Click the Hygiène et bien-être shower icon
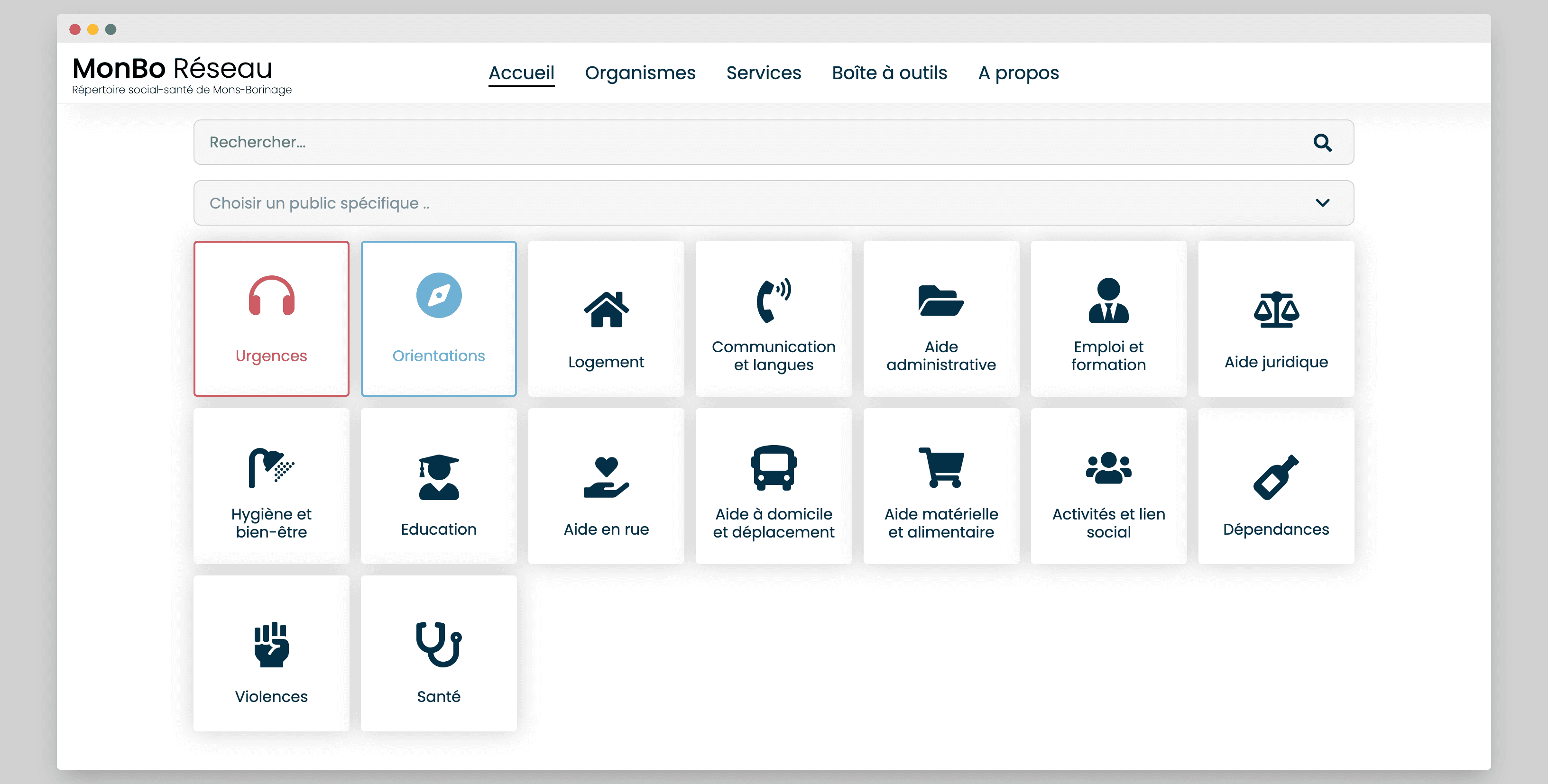This screenshot has height=784, width=1548. pos(272,467)
